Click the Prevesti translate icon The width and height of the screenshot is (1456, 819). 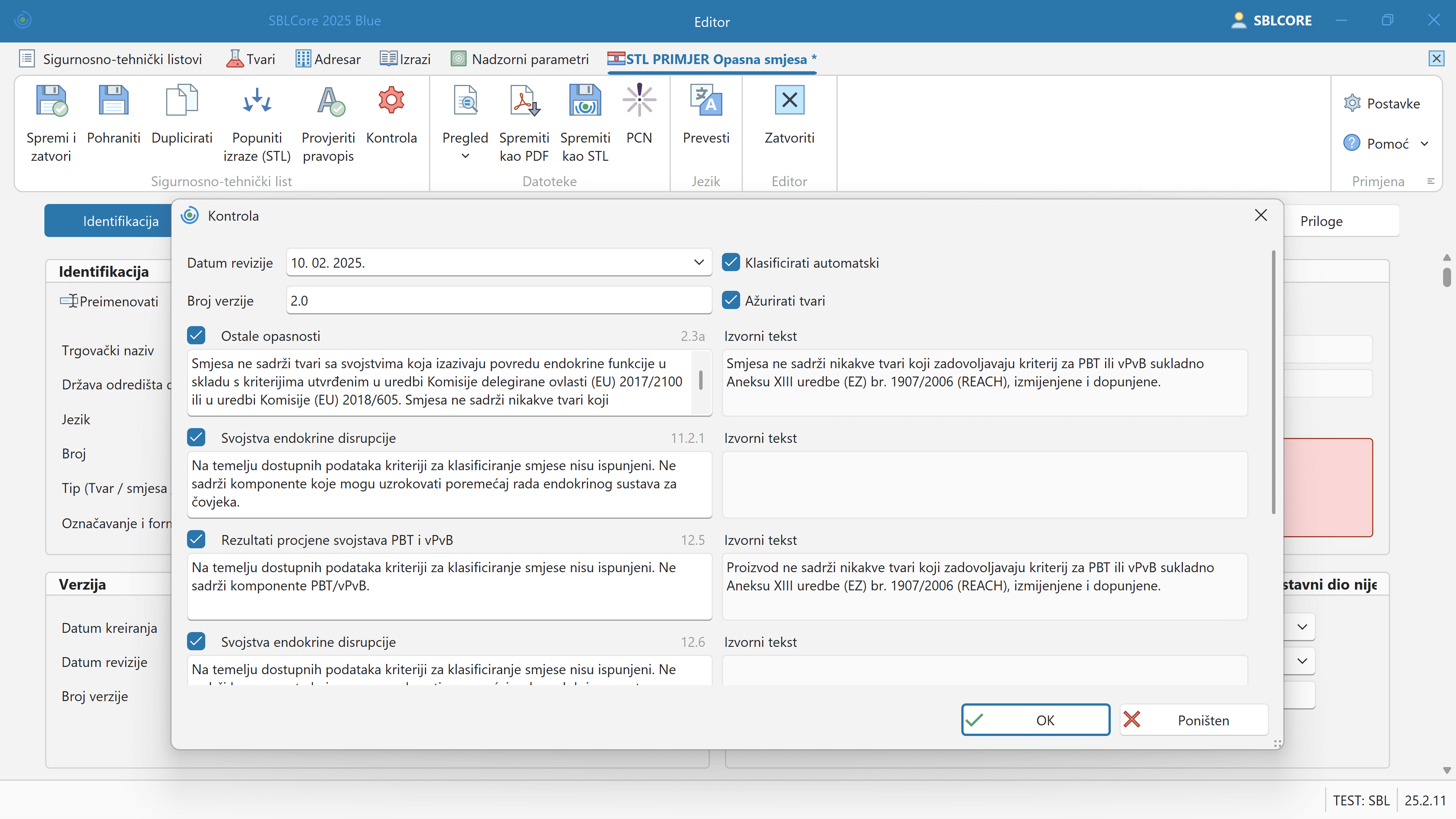tap(706, 102)
